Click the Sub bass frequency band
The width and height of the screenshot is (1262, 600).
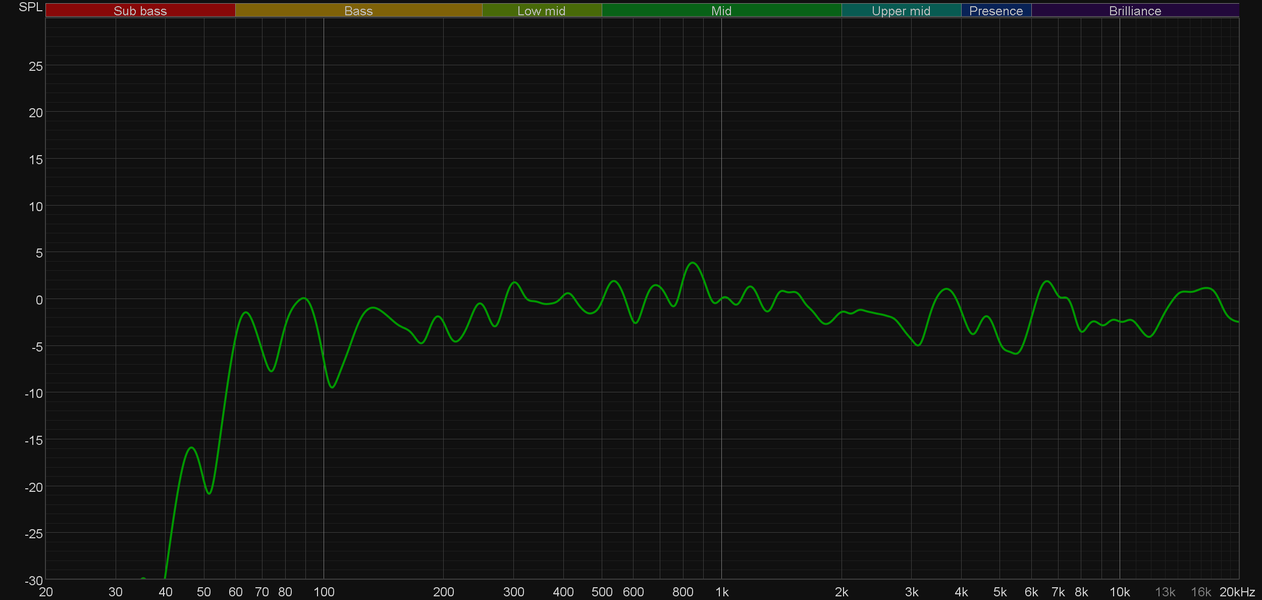click(140, 11)
